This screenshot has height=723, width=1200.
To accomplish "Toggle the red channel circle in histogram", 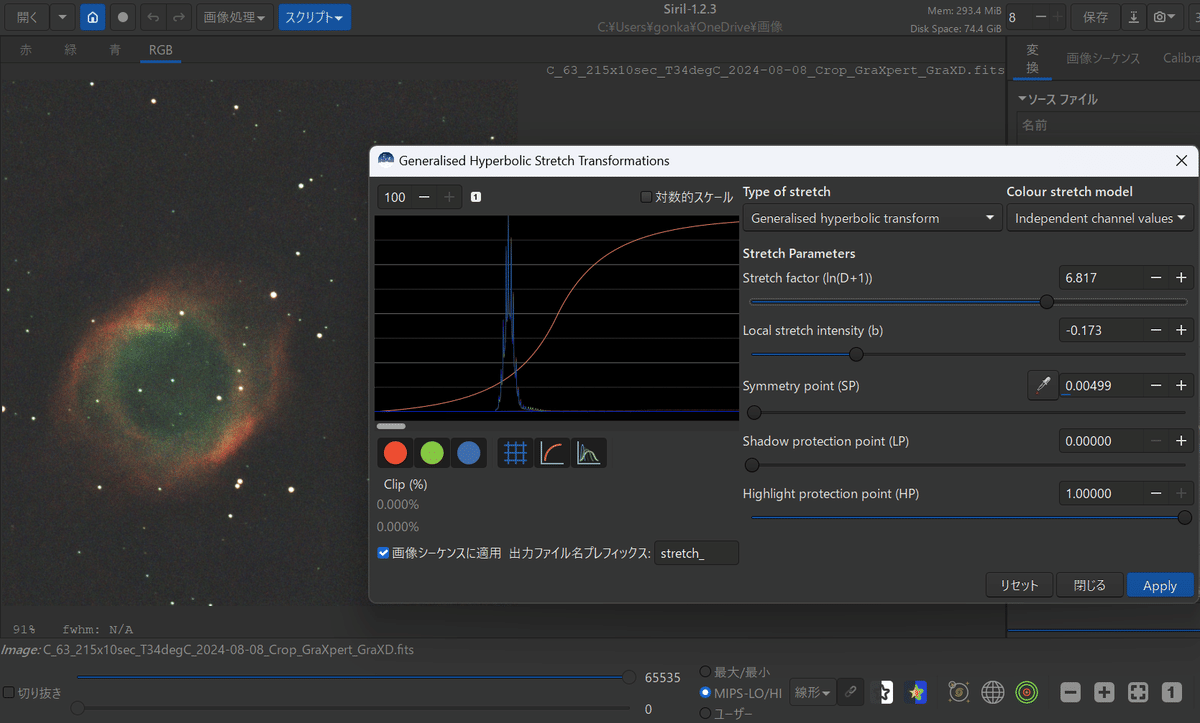I will 396,453.
